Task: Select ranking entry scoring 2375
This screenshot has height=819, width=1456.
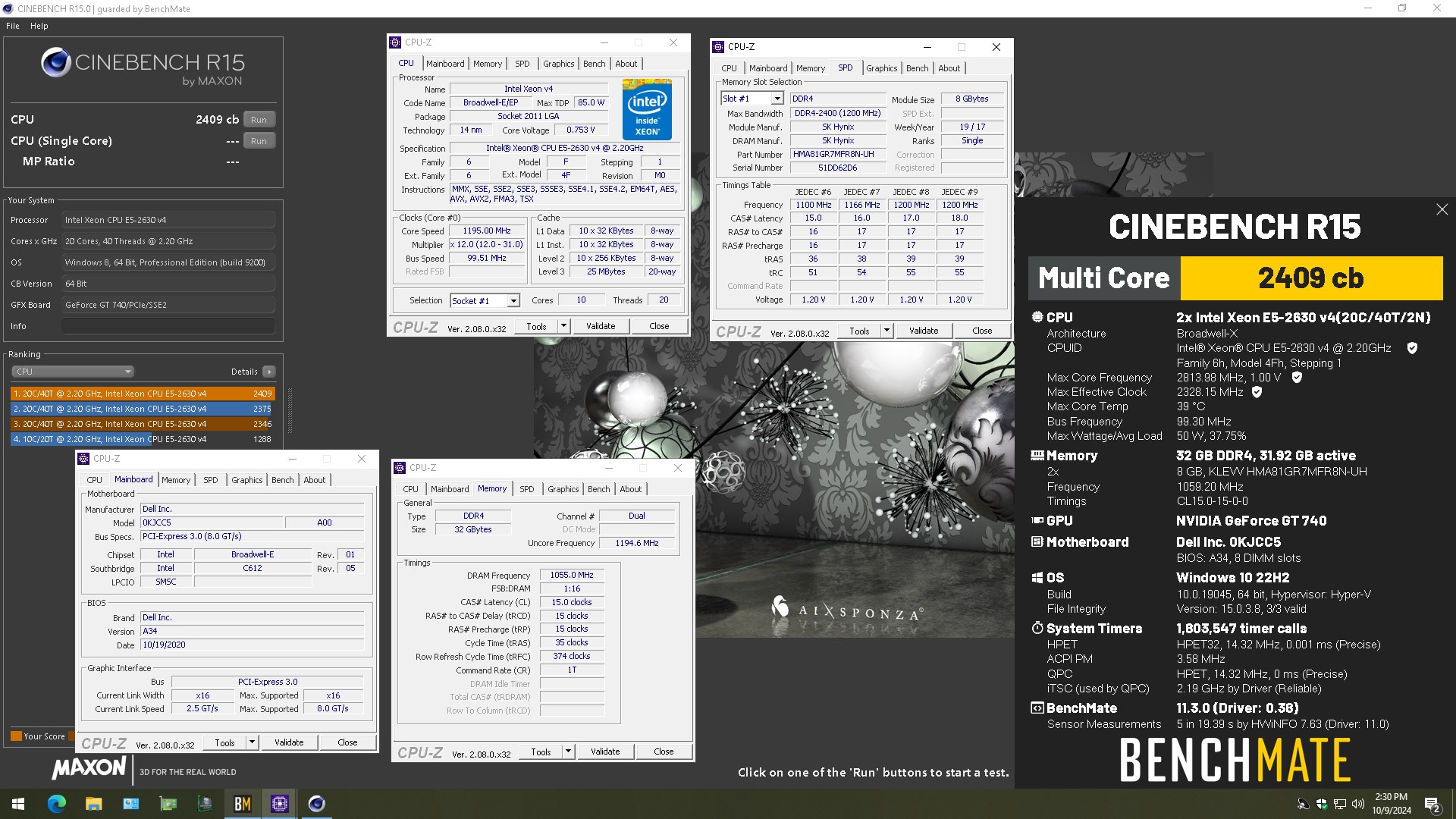Action: pos(143,409)
